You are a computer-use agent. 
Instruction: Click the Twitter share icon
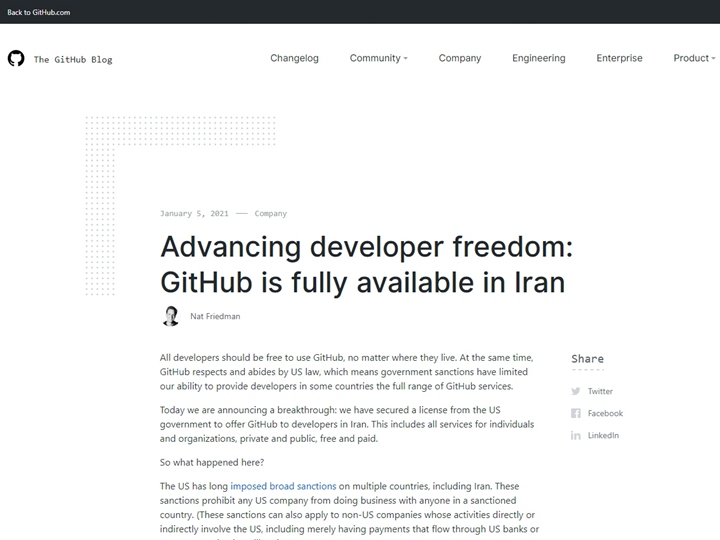click(576, 392)
